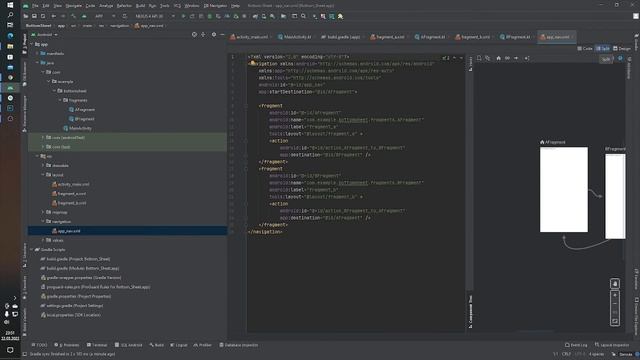640x360 pixels.
Task: Open the TODO tool window
Action: [40, 345]
